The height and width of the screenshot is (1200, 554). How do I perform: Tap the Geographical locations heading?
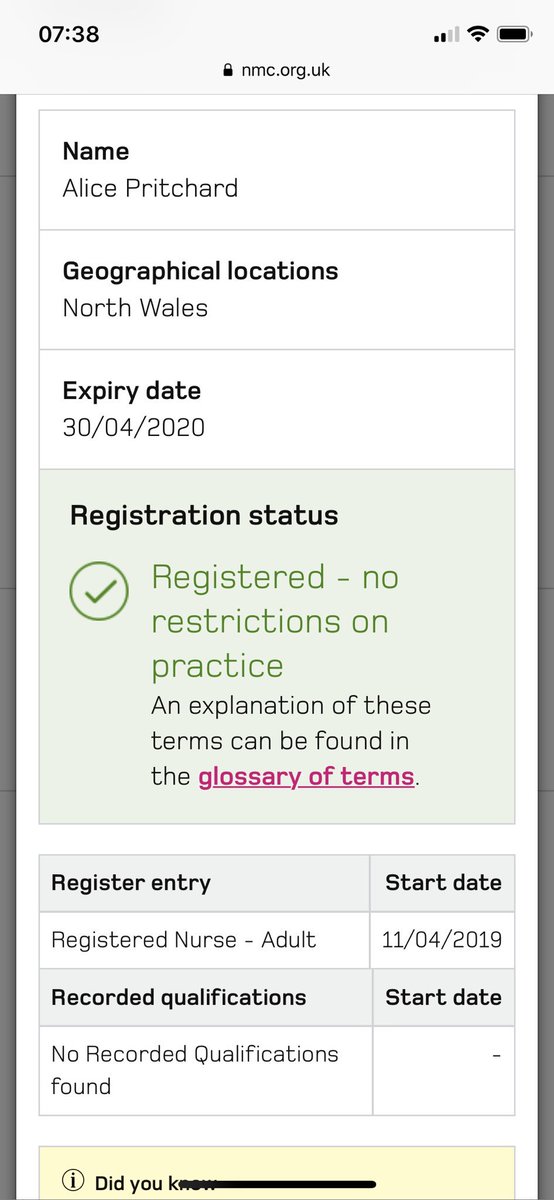(x=200, y=271)
